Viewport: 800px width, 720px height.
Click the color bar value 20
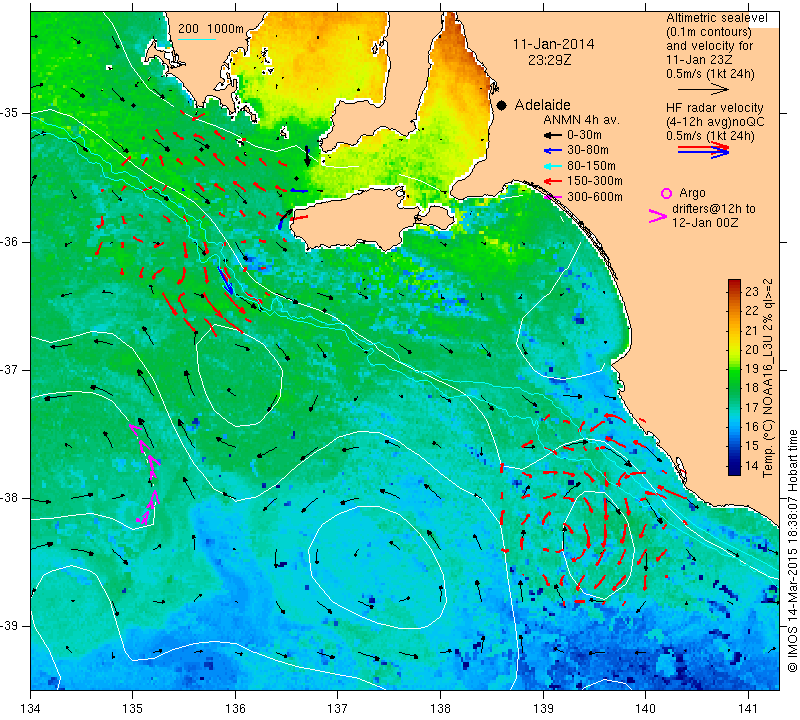pos(752,350)
